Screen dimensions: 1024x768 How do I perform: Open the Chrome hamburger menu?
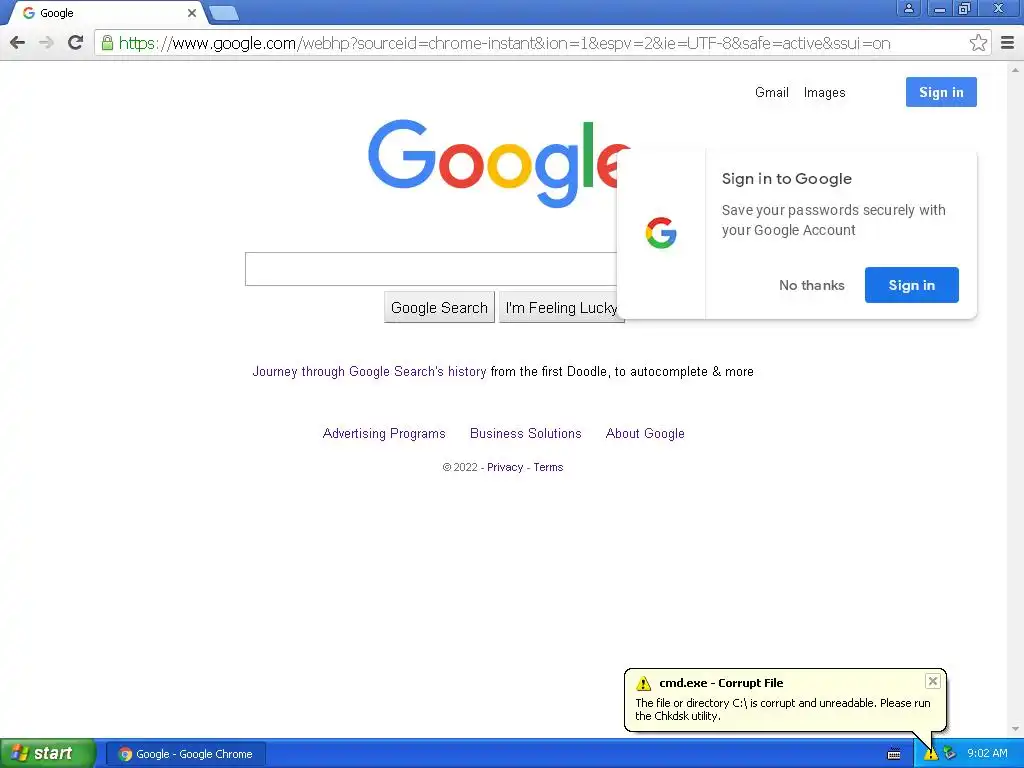click(1008, 43)
